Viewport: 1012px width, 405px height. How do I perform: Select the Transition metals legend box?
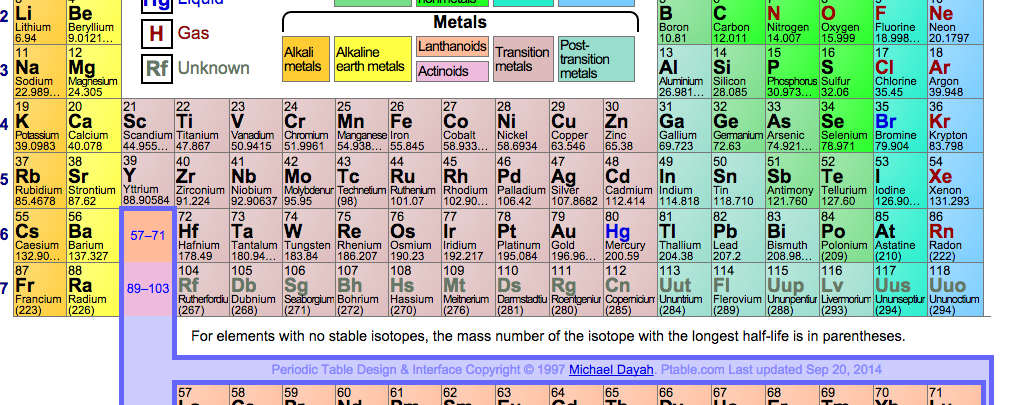click(x=523, y=59)
